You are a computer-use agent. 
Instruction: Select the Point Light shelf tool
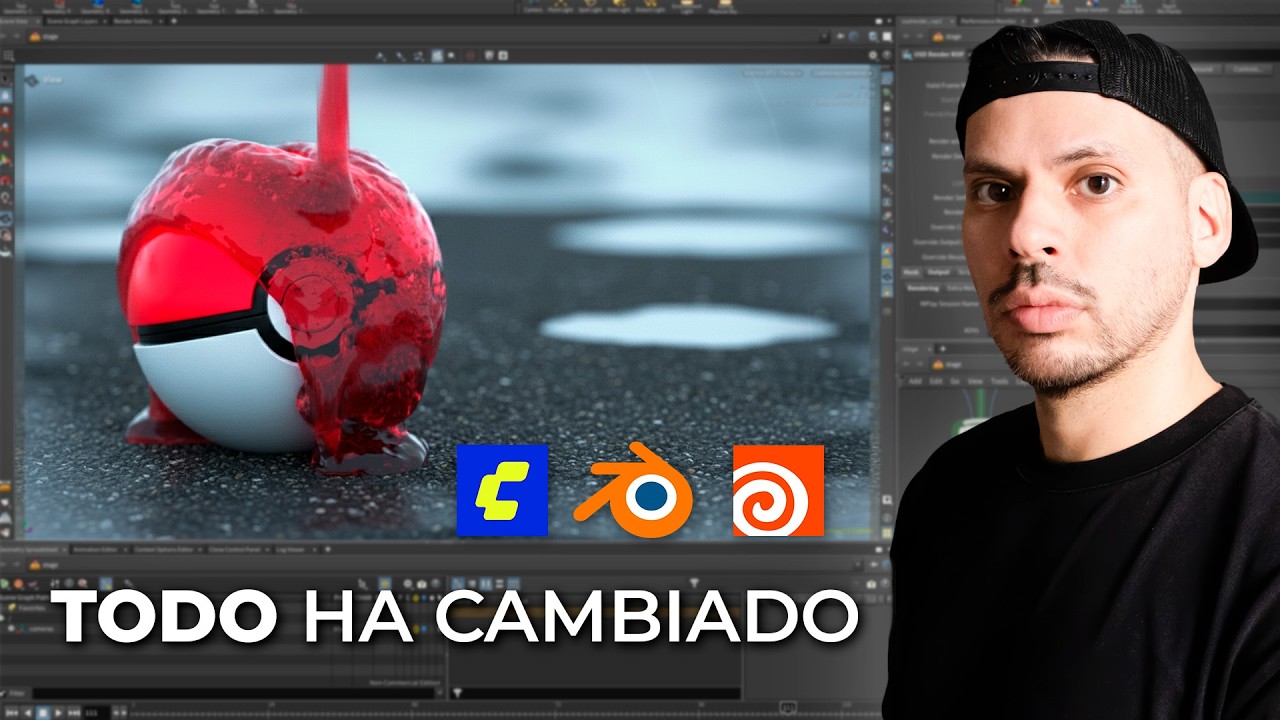560,8
